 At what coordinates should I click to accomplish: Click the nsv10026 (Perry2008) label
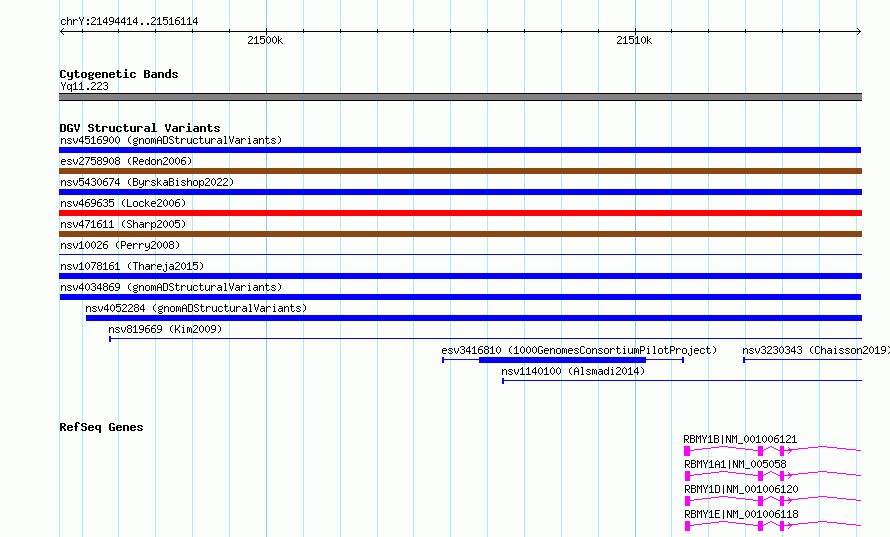point(120,245)
